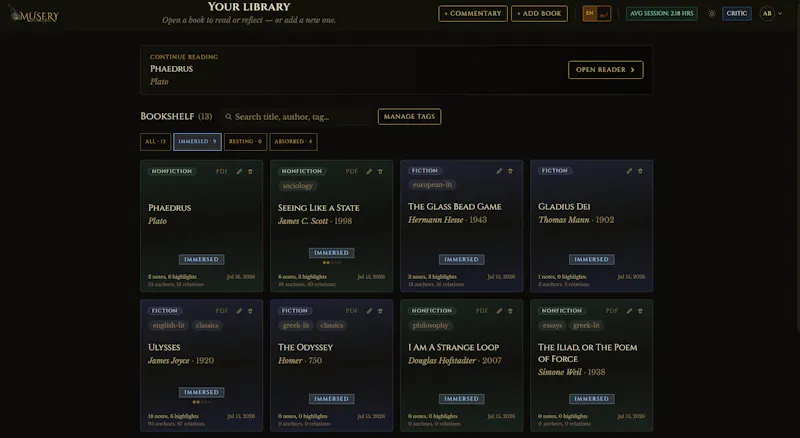Change I Am a Strange Loop status badge

click(462, 399)
